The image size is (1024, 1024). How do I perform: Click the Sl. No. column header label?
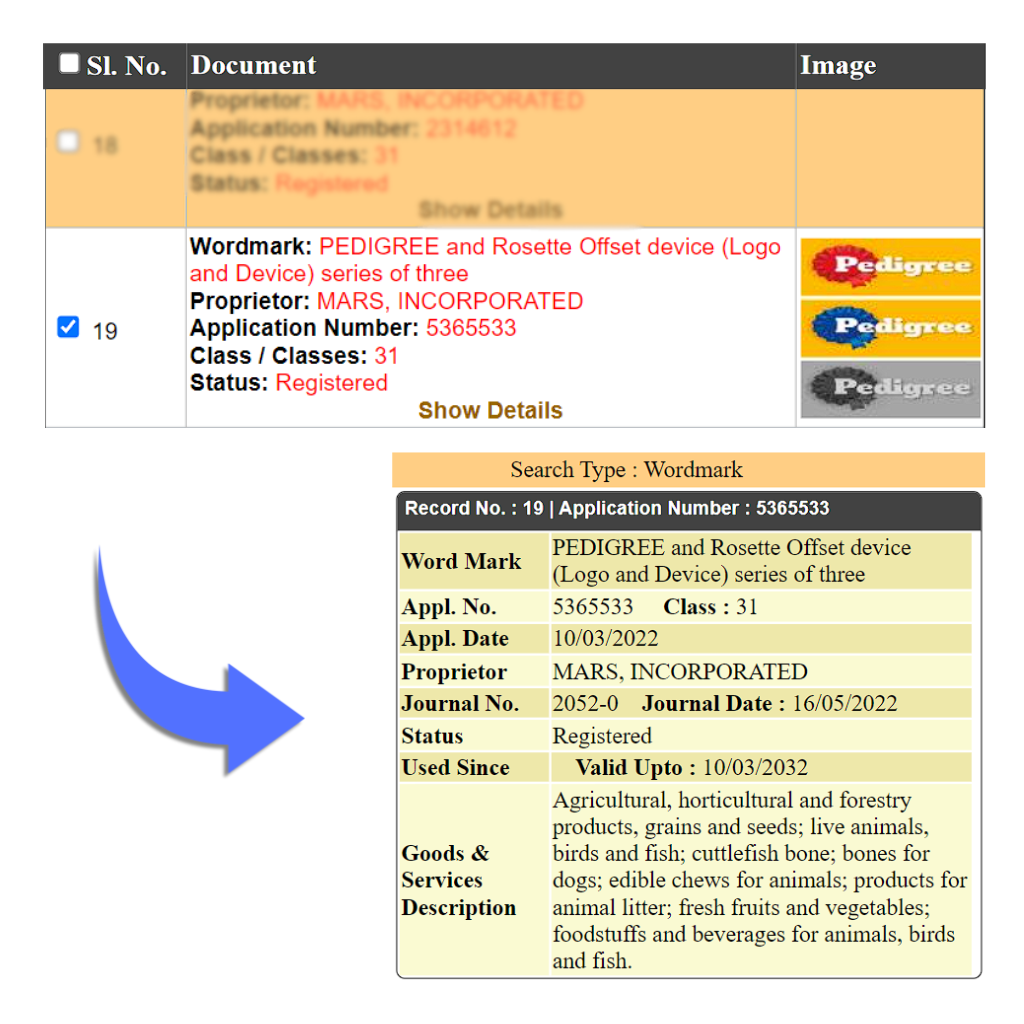[x=126, y=67]
